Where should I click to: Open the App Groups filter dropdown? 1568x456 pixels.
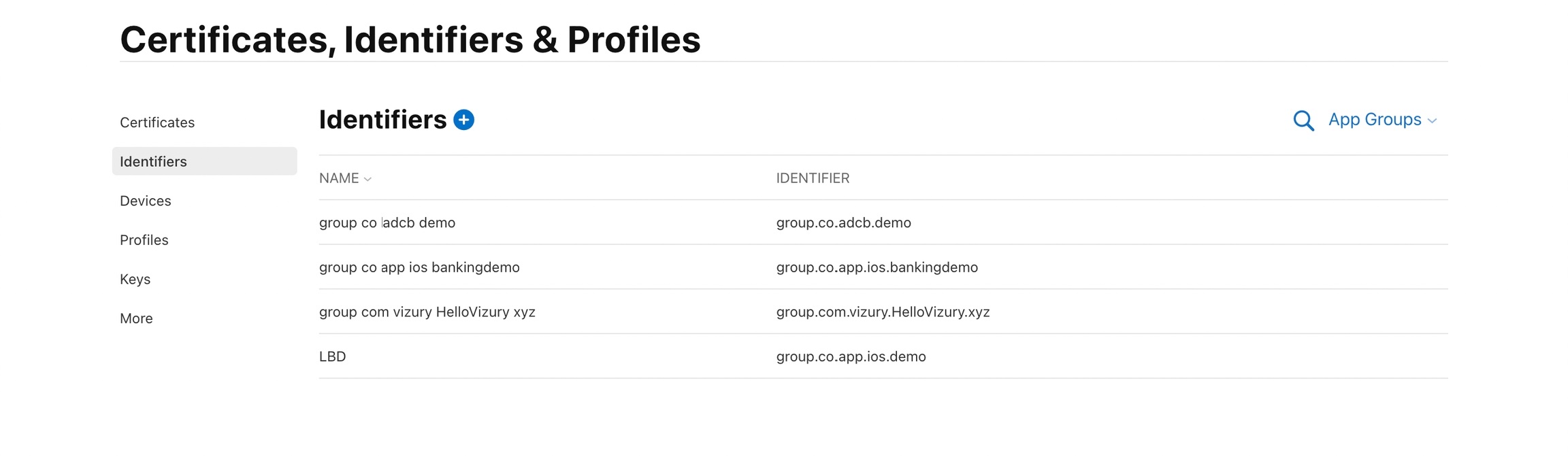coord(1375,120)
